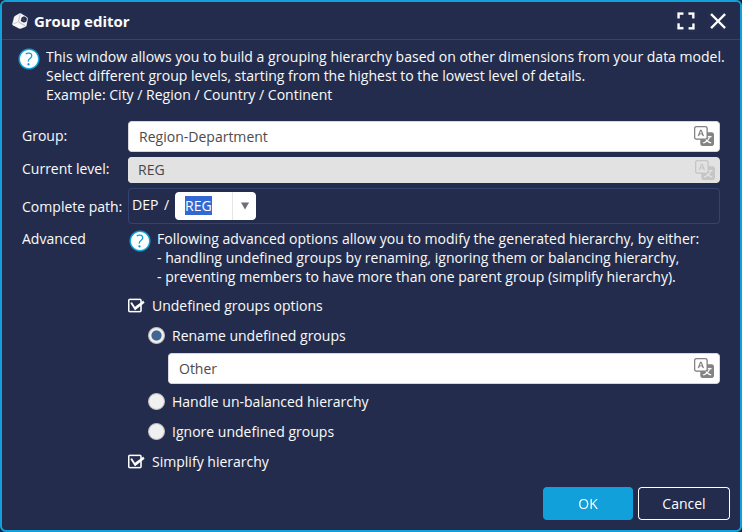Disable the Simplify hierarchy checkbox
The width and height of the screenshot is (742, 532).
tap(136, 462)
